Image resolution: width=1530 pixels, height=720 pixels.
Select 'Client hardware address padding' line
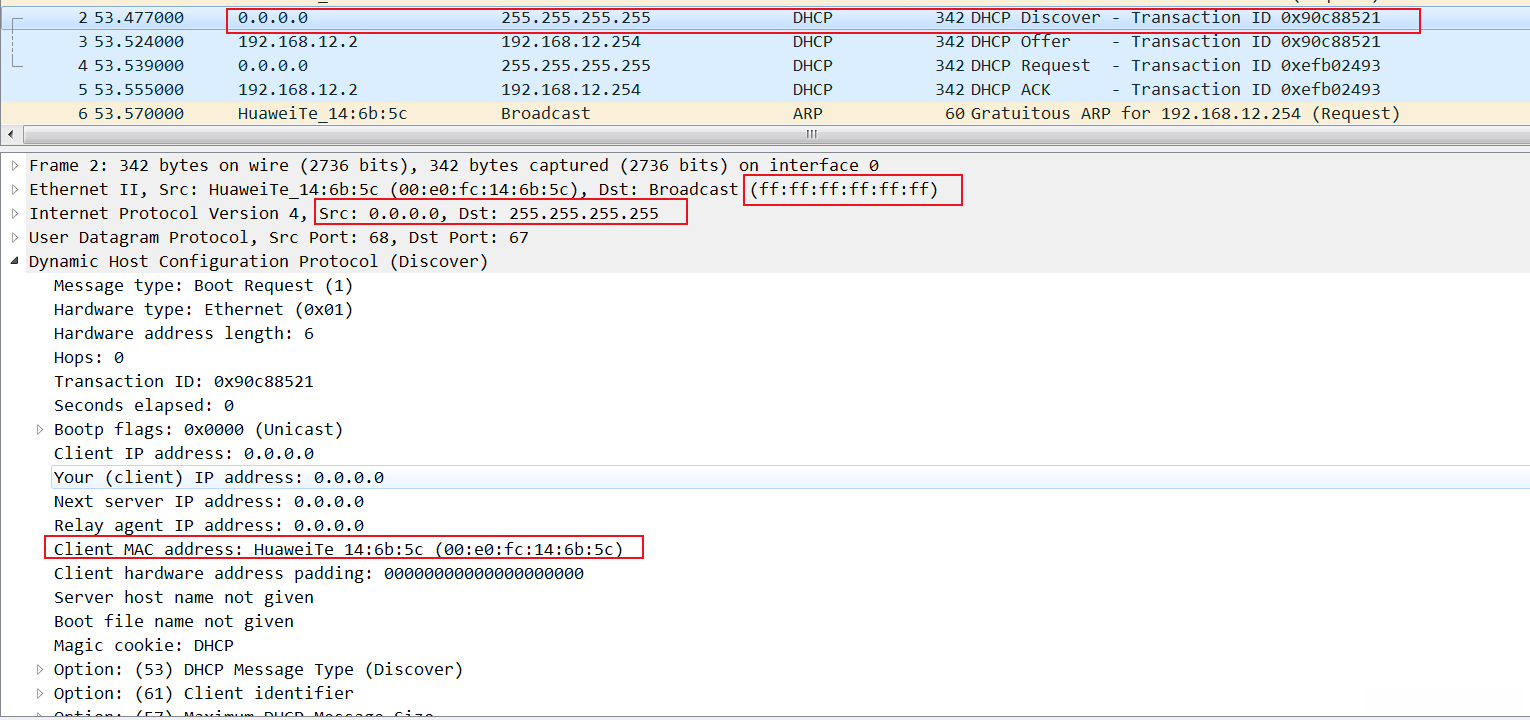[x=318, y=573]
